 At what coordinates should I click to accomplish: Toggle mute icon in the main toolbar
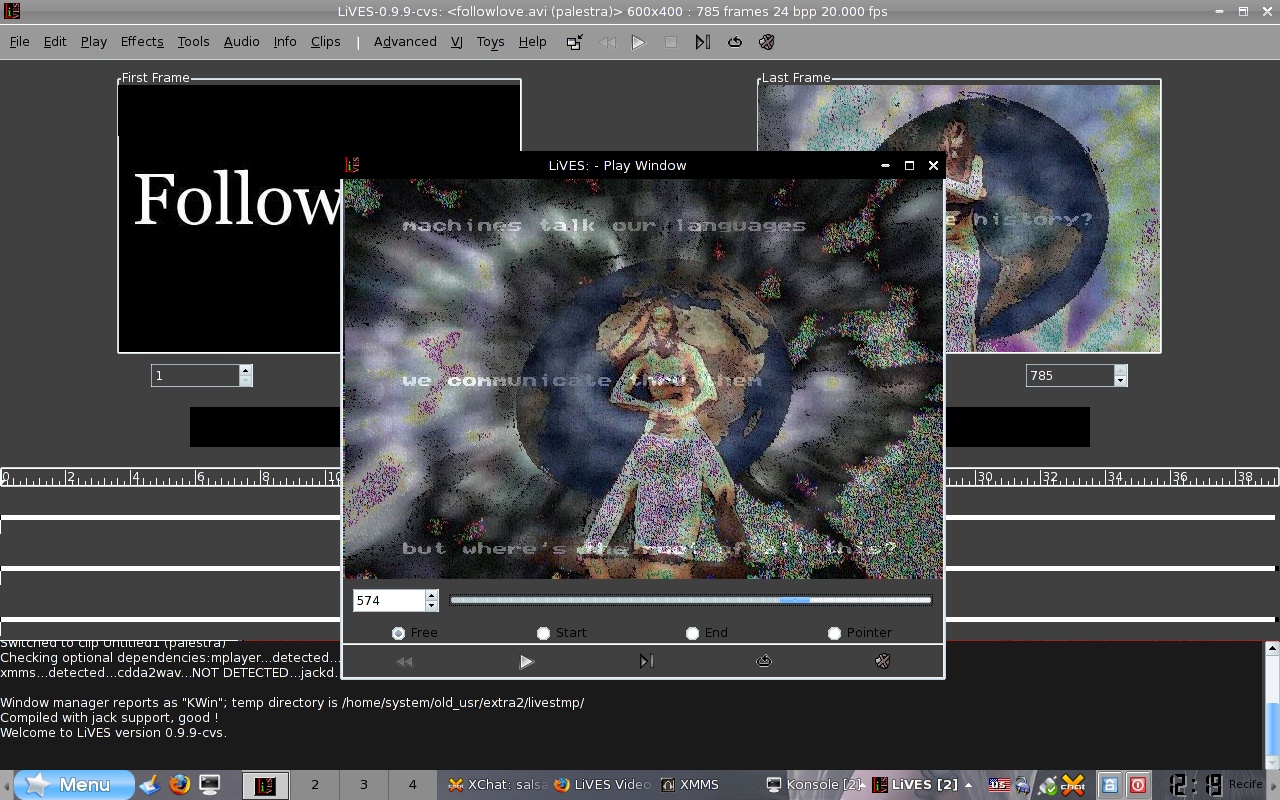767,42
